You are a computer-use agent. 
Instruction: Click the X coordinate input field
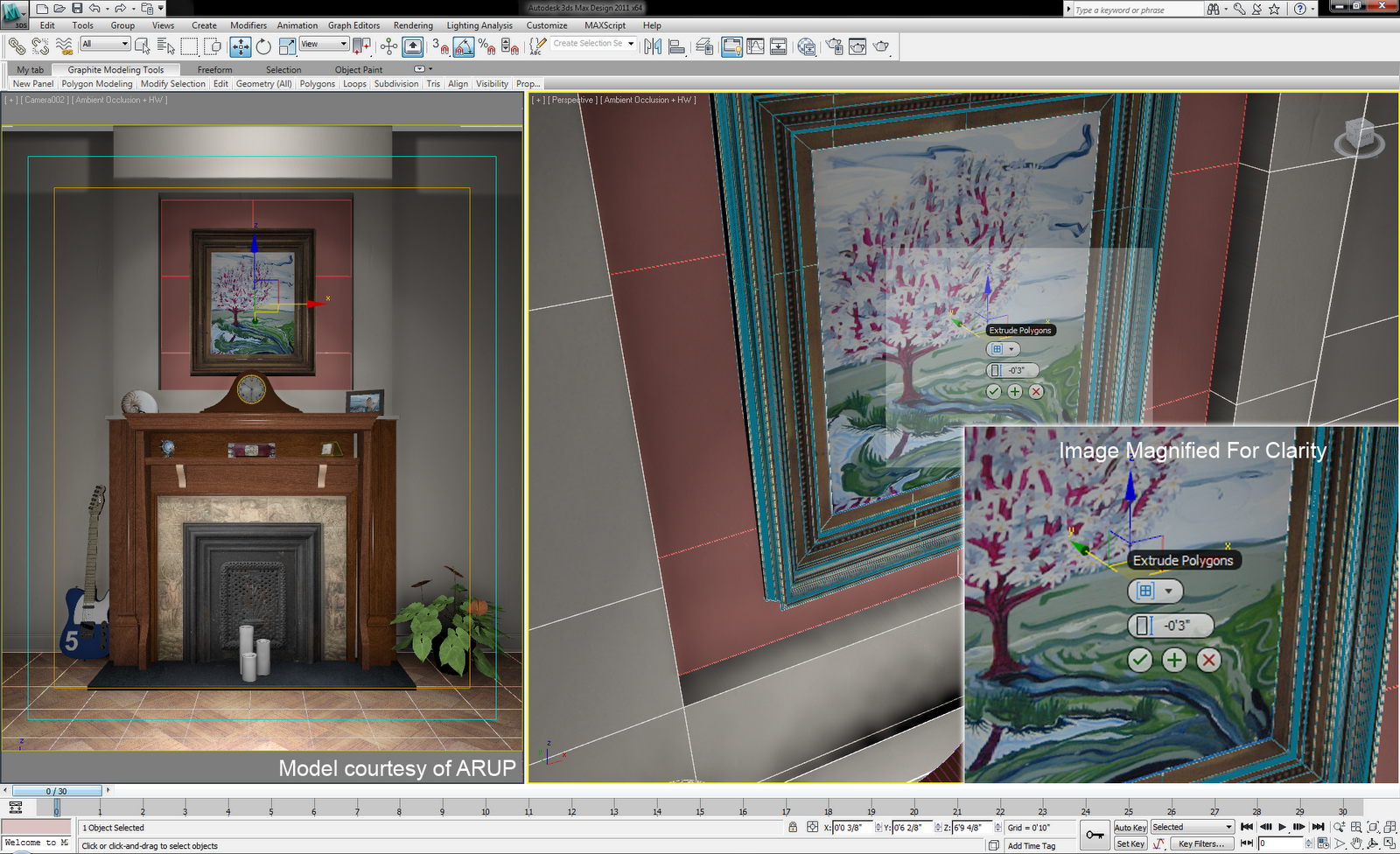pos(853,827)
